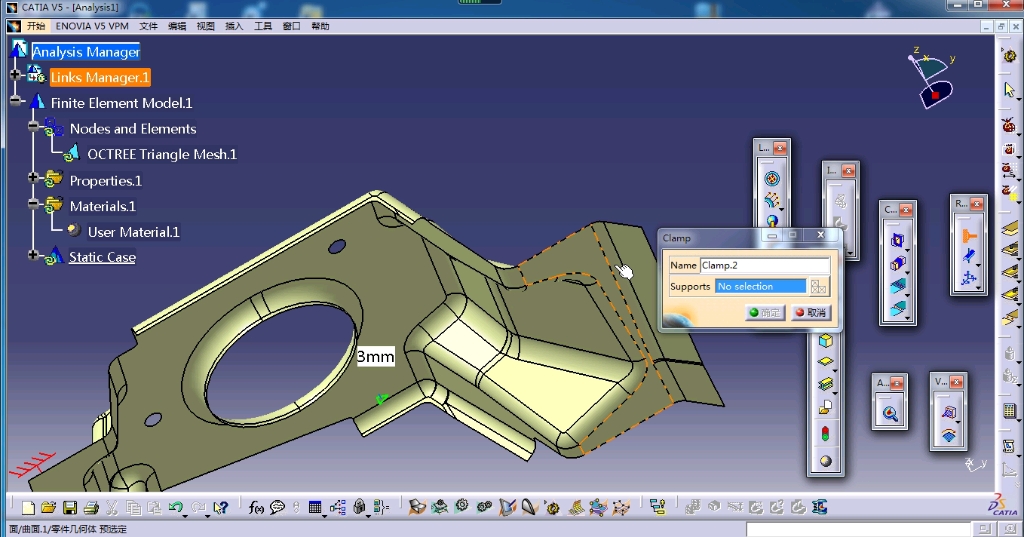Click the yellow cube 3D property icon

[825, 340]
